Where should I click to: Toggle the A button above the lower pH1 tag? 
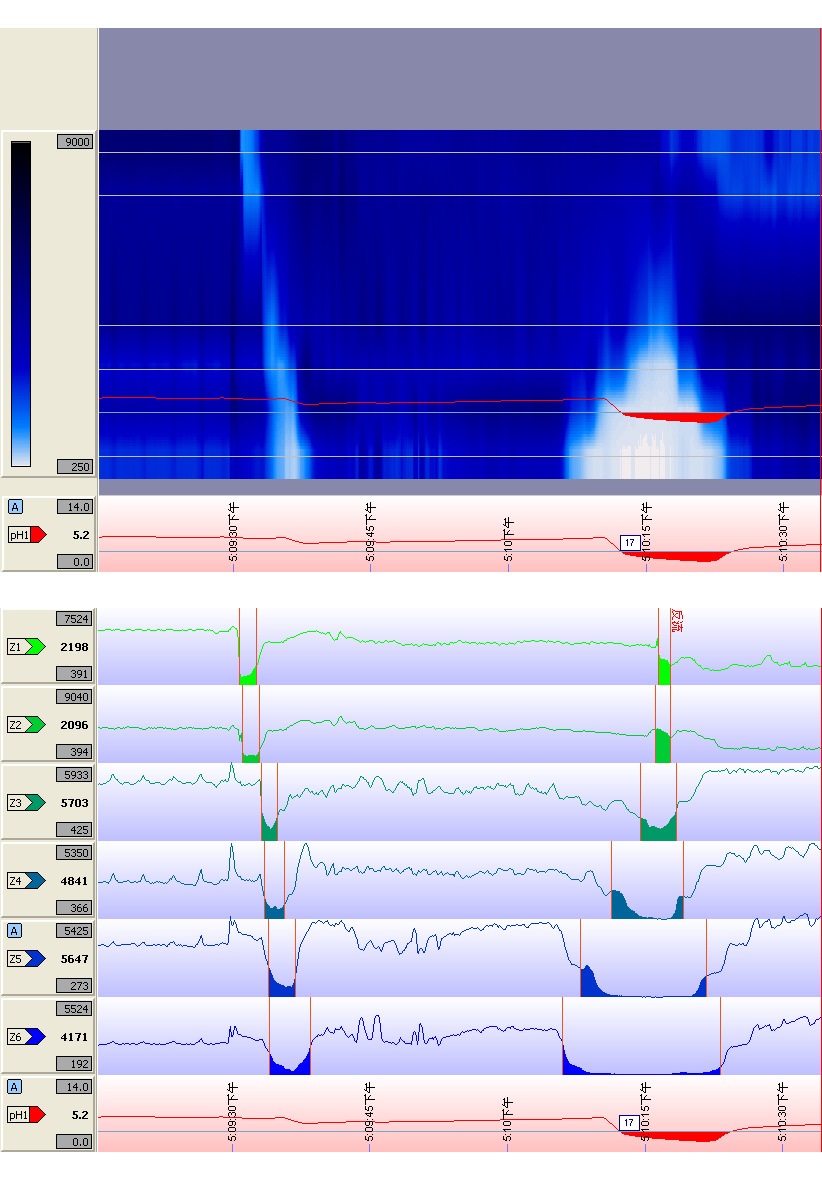pos(14,1087)
